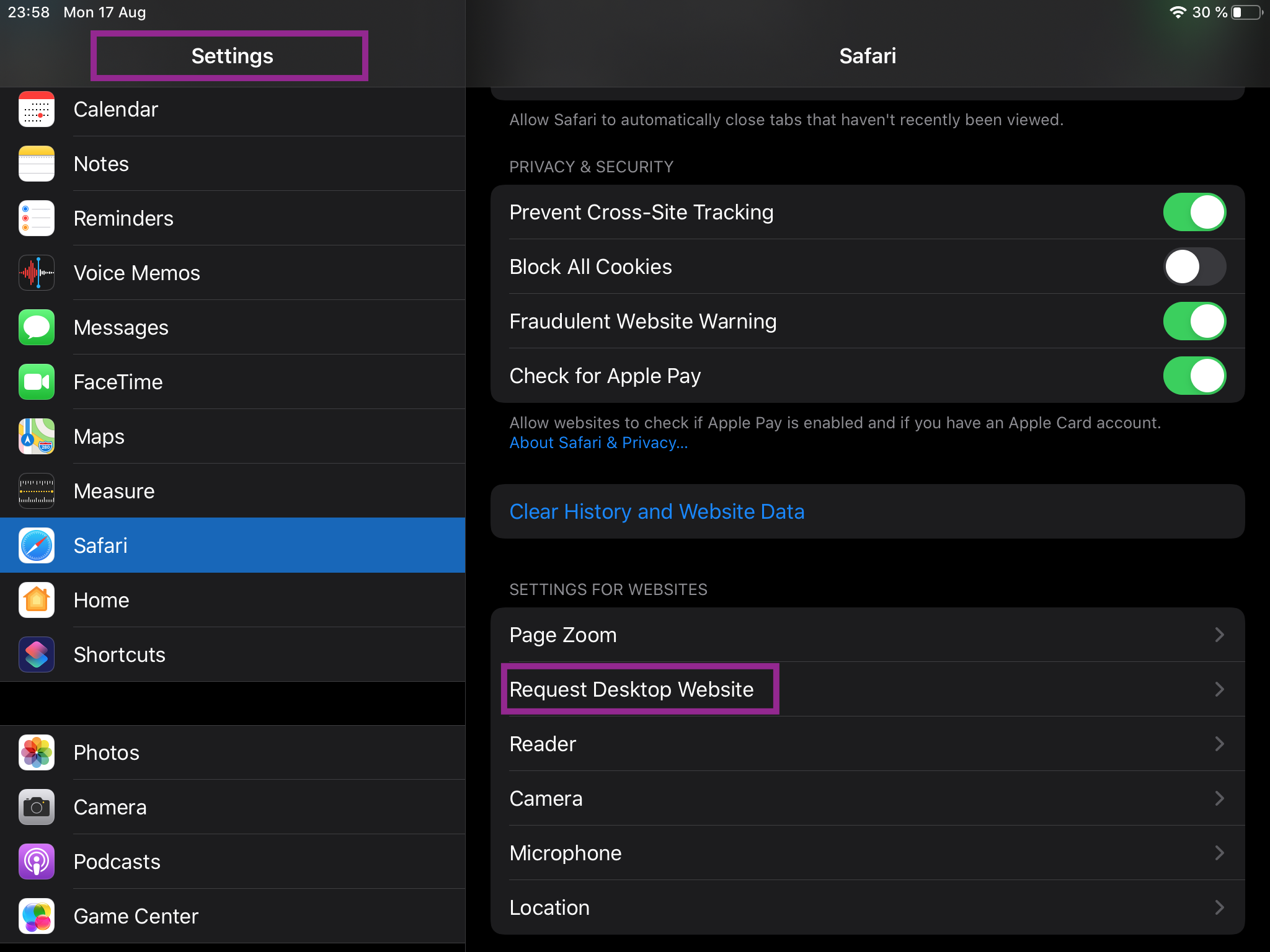1270x952 pixels.
Task: Open Request Desktop Website chevron
Action: (x=1219, y=690)
